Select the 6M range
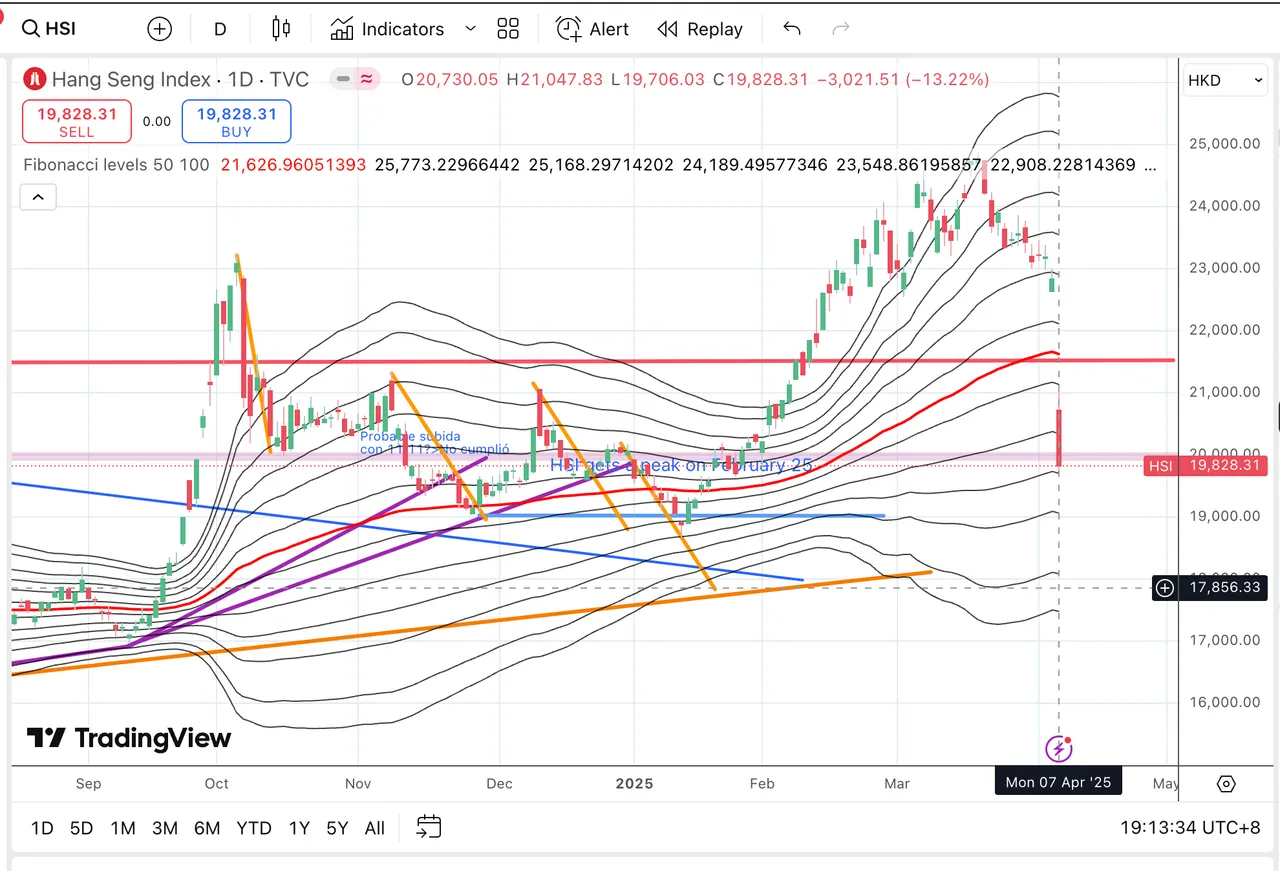 click(207, 828)
